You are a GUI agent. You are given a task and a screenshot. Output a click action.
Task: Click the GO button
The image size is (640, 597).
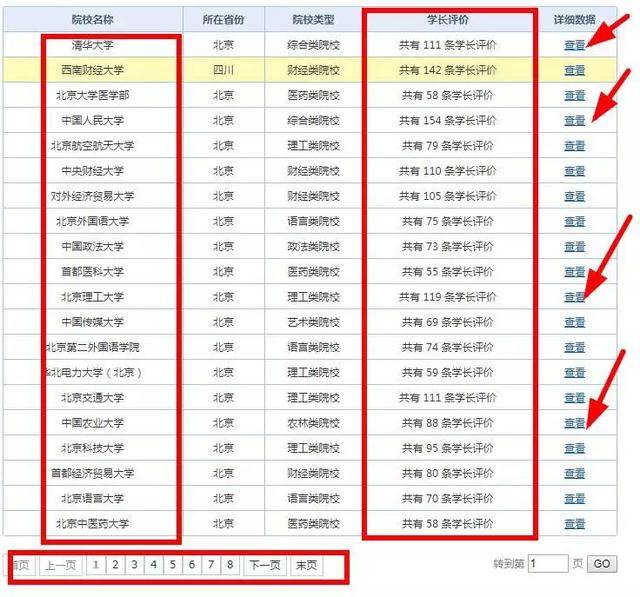(x=602, y=564)
